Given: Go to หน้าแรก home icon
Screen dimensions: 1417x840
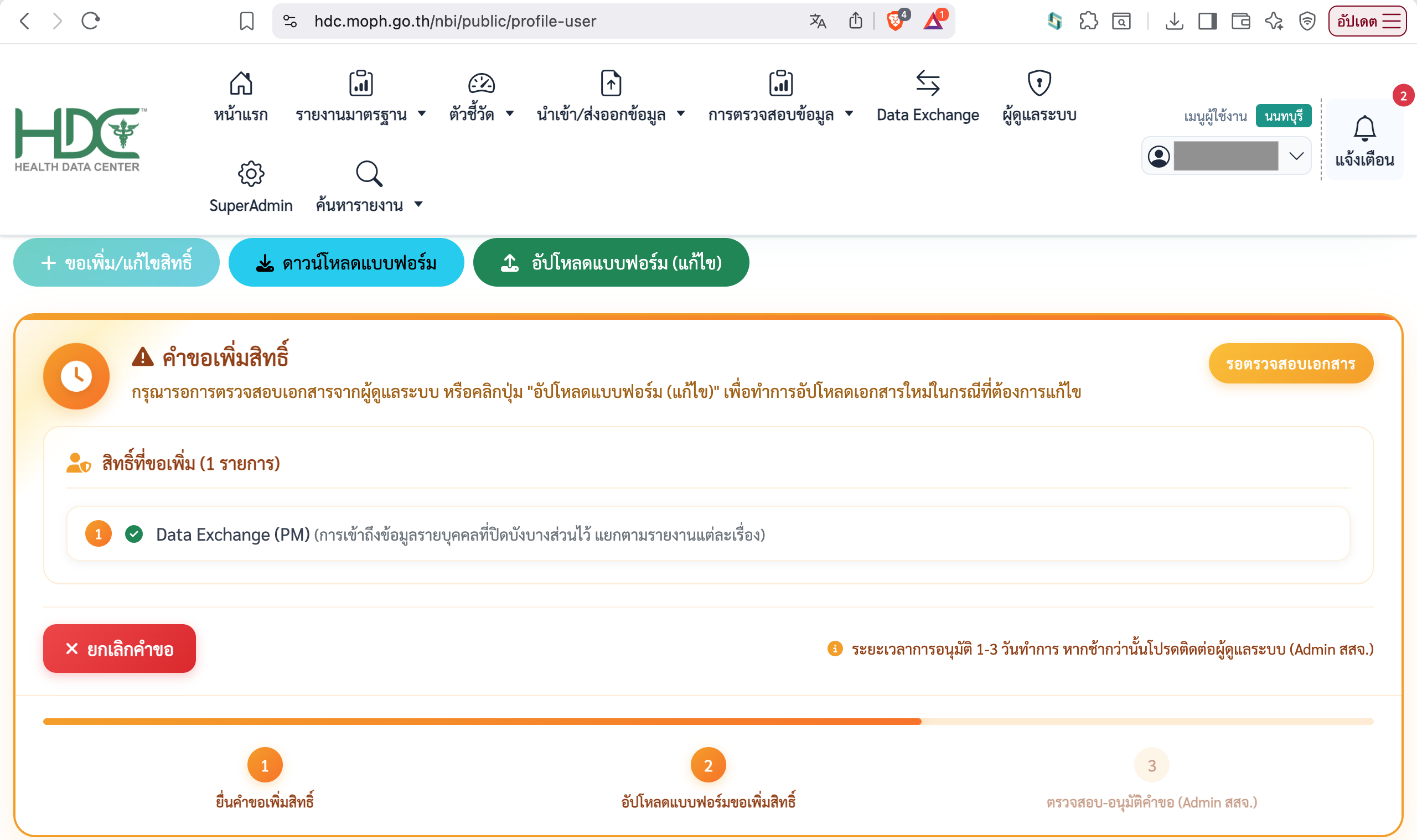Looking at the screenshot, I should pos(241,84).
